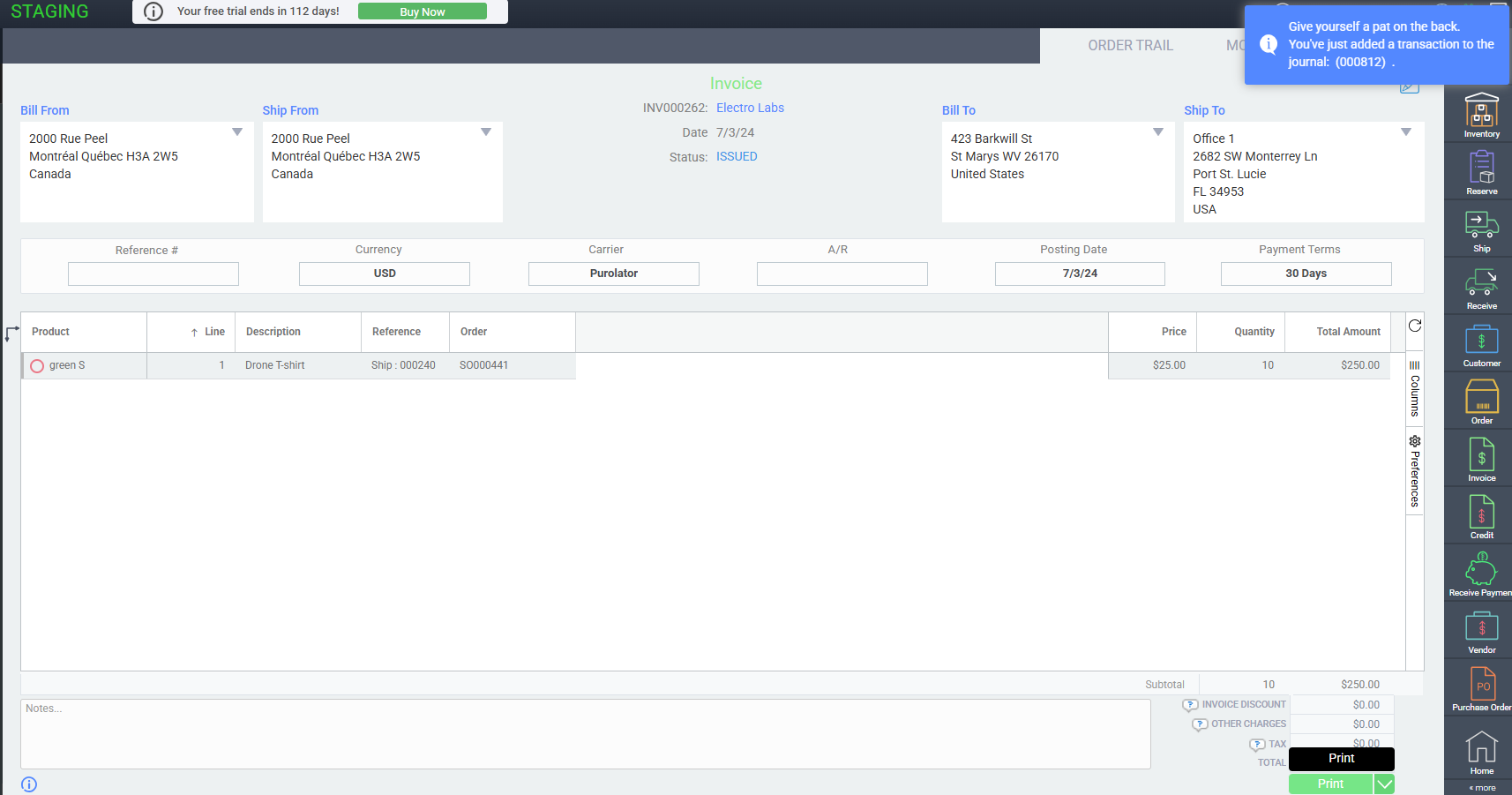The image size is (1512, 795).
Task: Click the Ship From label link
Action: coord(290,110)
